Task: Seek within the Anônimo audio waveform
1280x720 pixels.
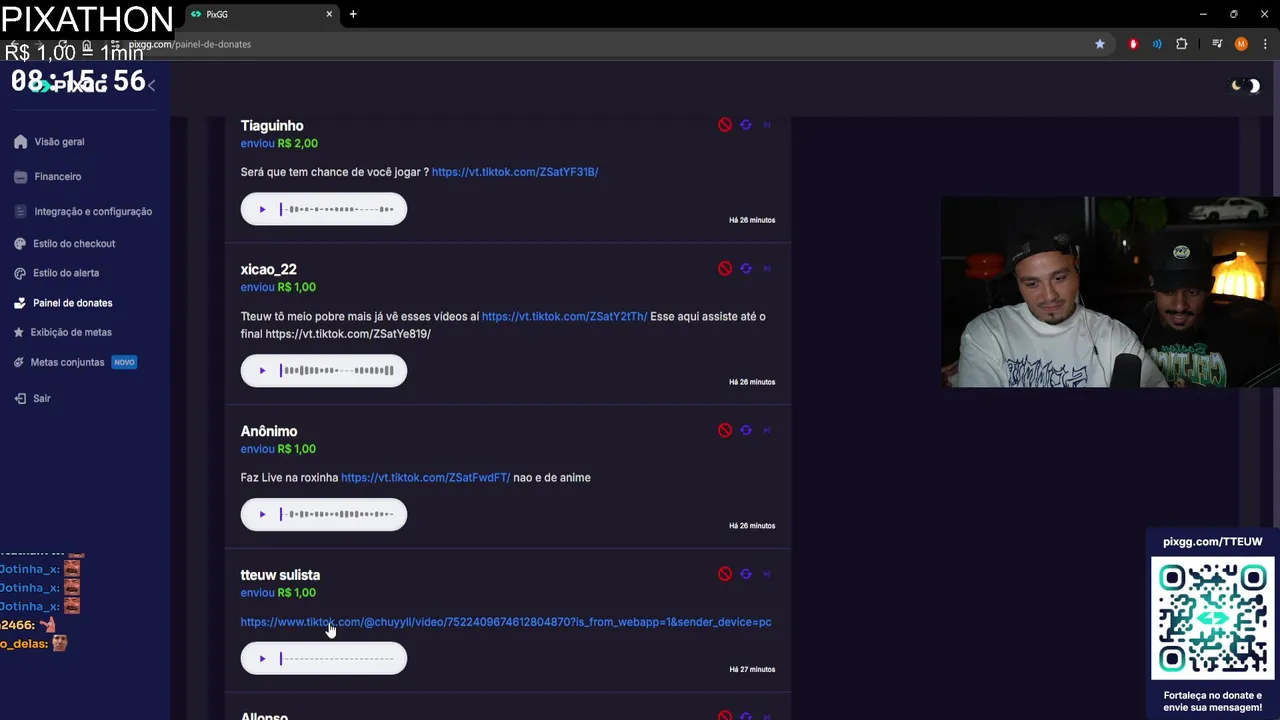Action: coord(337,514)
